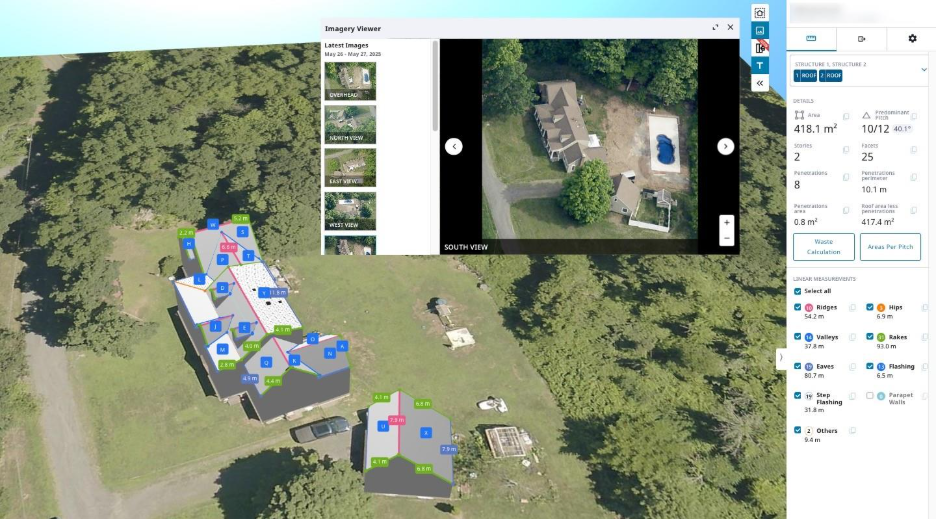Viewport: 936px width, 519px height.
Task: Copy the Area value
Action: pos(846,116)
